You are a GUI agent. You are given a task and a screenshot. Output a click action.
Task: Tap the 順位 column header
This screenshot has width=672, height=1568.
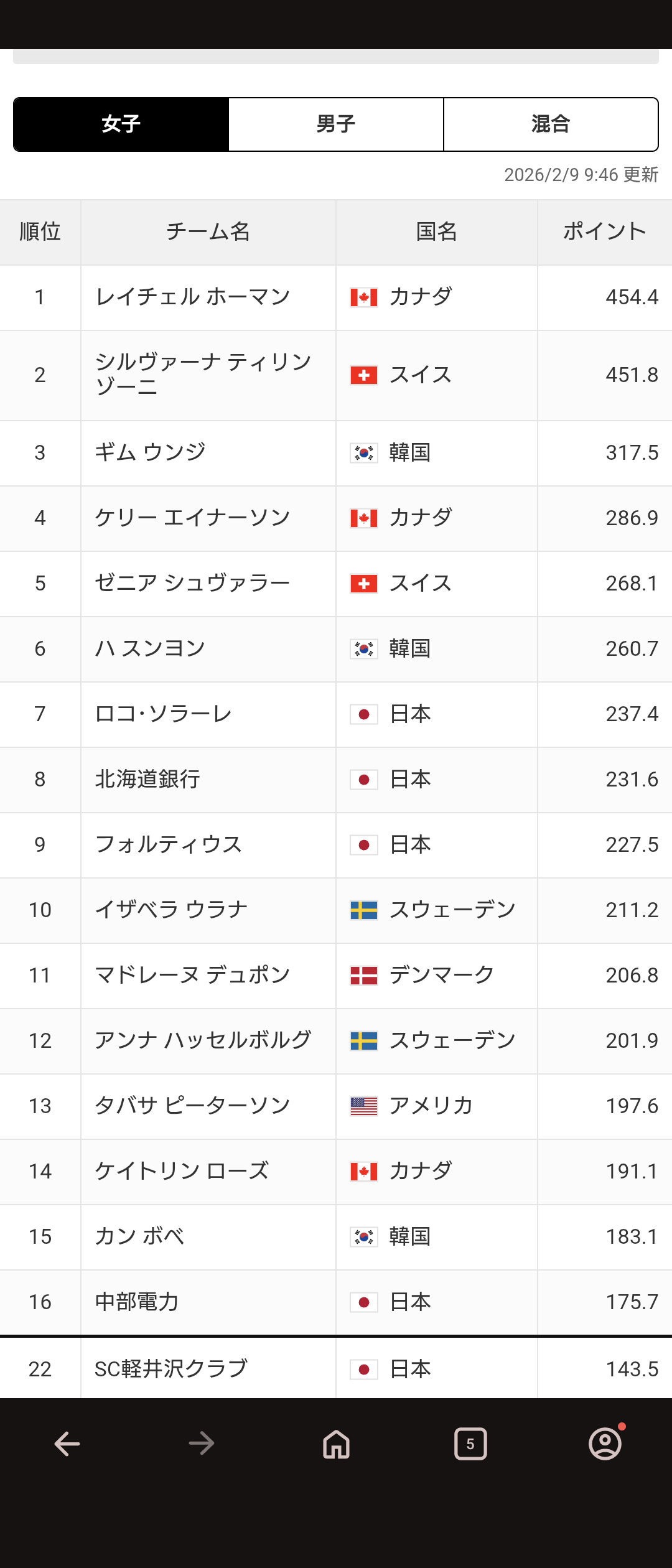pyautogui.click(x=40, y=232)
